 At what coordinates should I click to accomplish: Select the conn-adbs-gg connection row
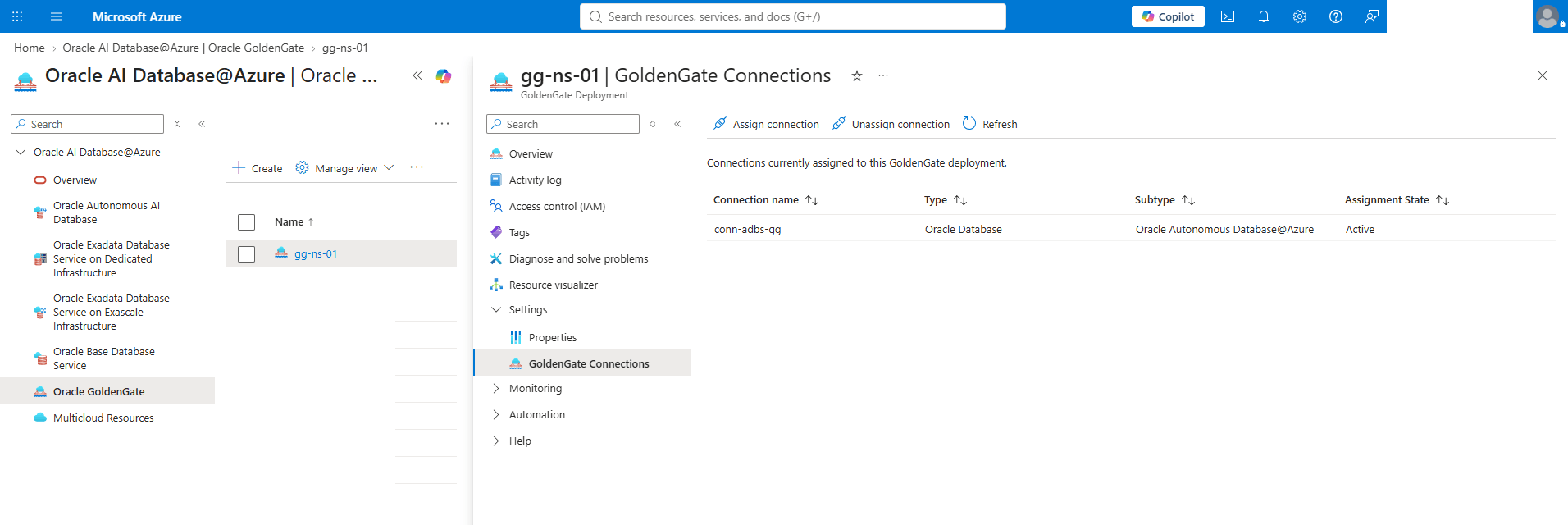(x=1131, y=230)
